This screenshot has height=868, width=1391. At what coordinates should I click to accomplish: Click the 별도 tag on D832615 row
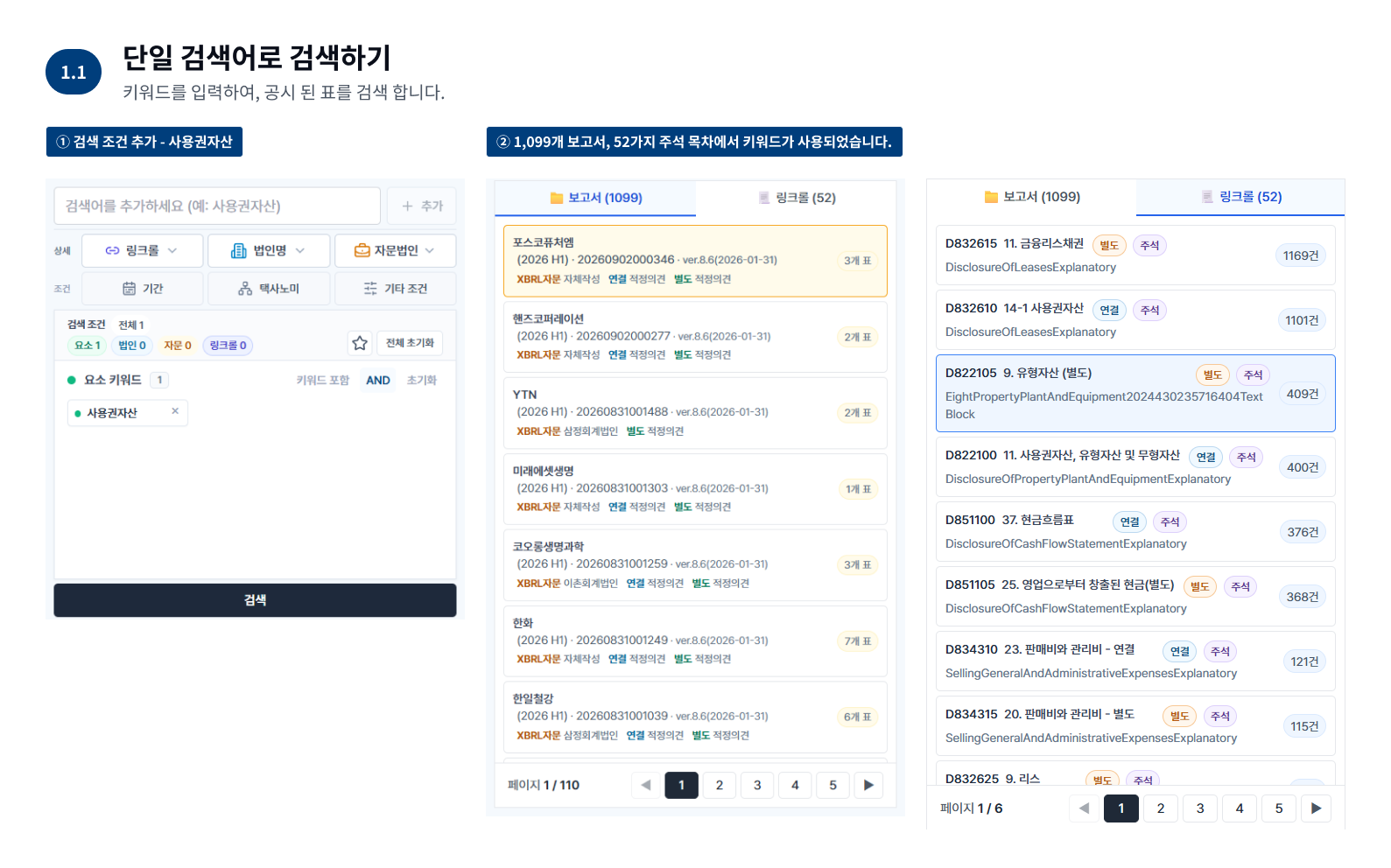1109,246
